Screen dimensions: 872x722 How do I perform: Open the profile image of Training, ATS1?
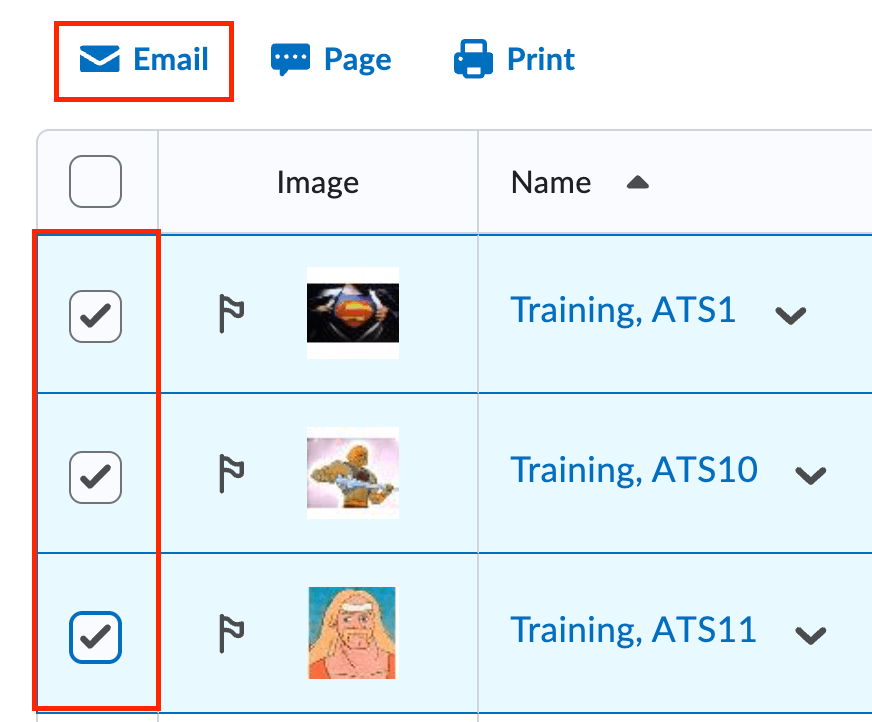352,314
